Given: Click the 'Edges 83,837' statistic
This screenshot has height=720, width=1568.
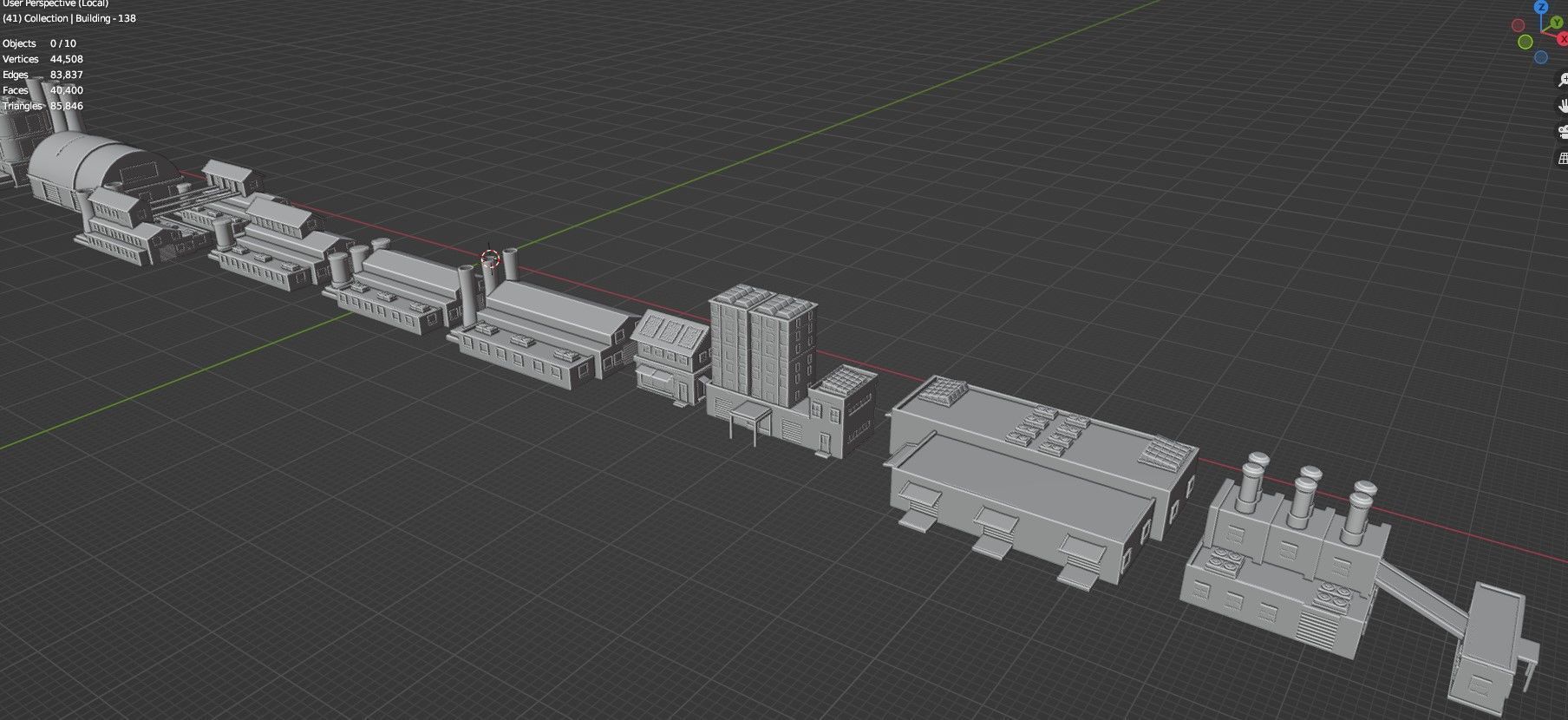Looking at the screenshot, I should point(43,75).
